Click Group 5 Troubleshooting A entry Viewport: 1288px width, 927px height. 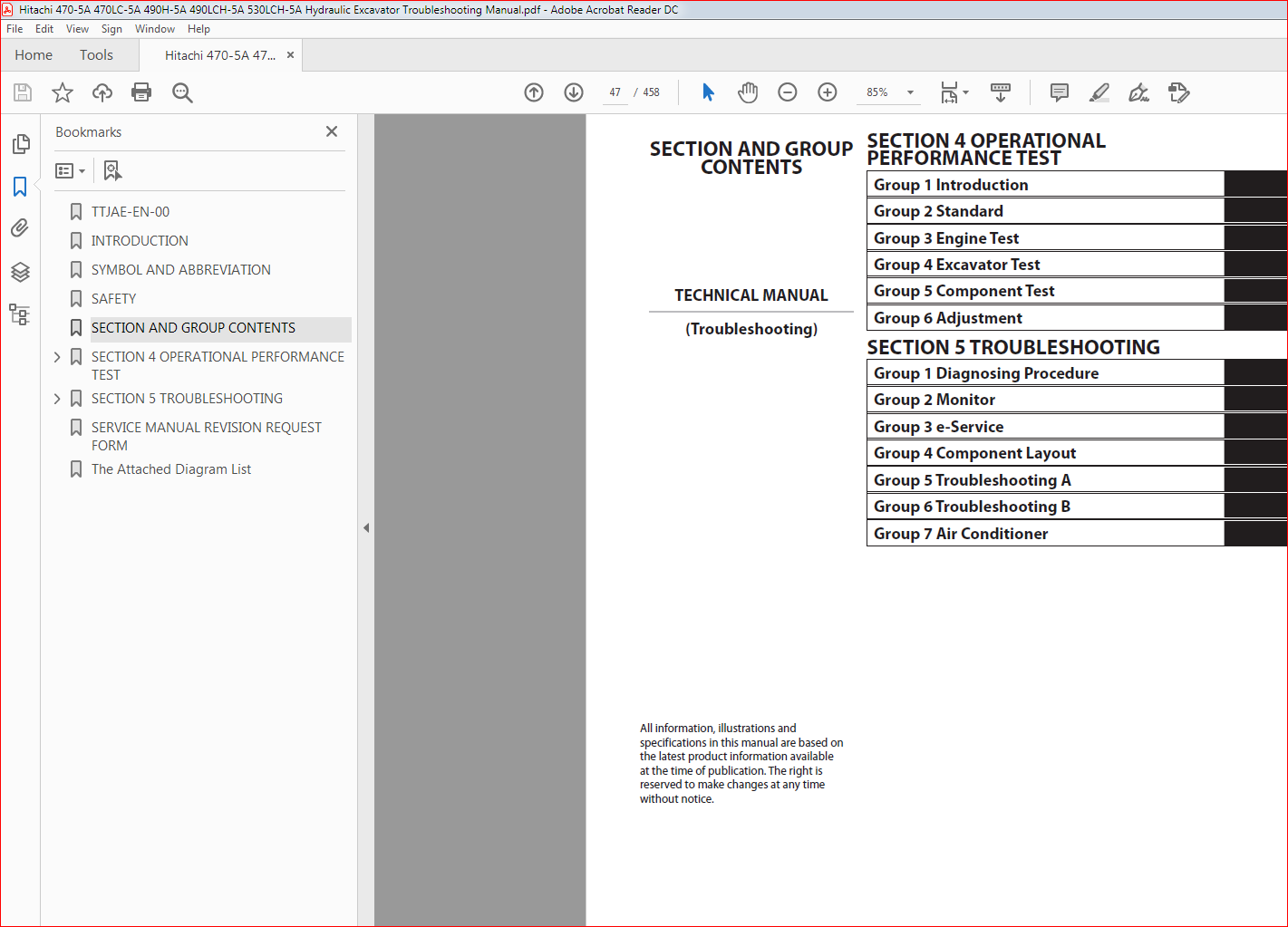pos(973,480)
